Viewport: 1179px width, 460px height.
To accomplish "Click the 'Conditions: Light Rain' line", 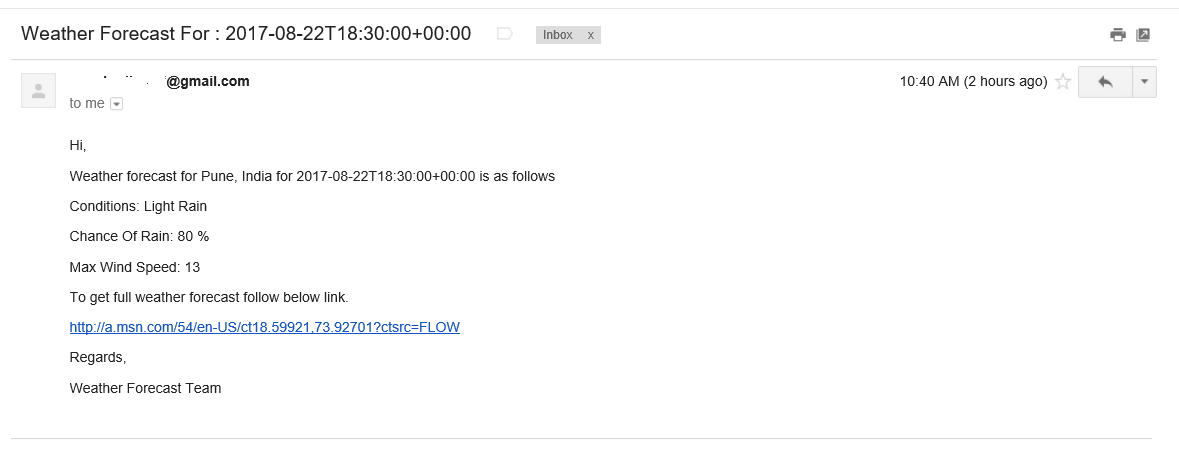I will coord(138,206).
